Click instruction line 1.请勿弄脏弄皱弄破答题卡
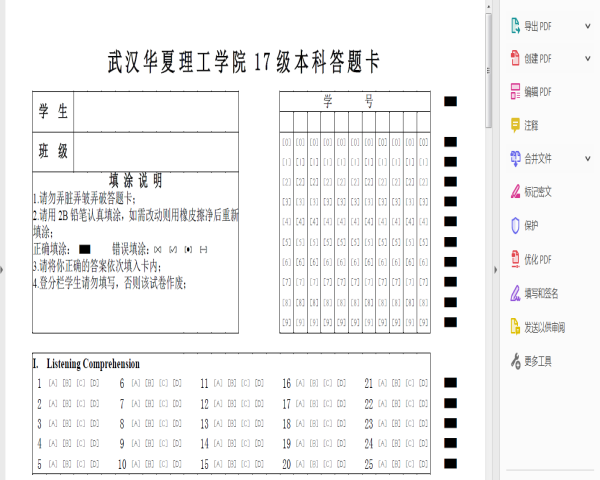The height and width of the screenshot is (480, 600). coord(85,198)
